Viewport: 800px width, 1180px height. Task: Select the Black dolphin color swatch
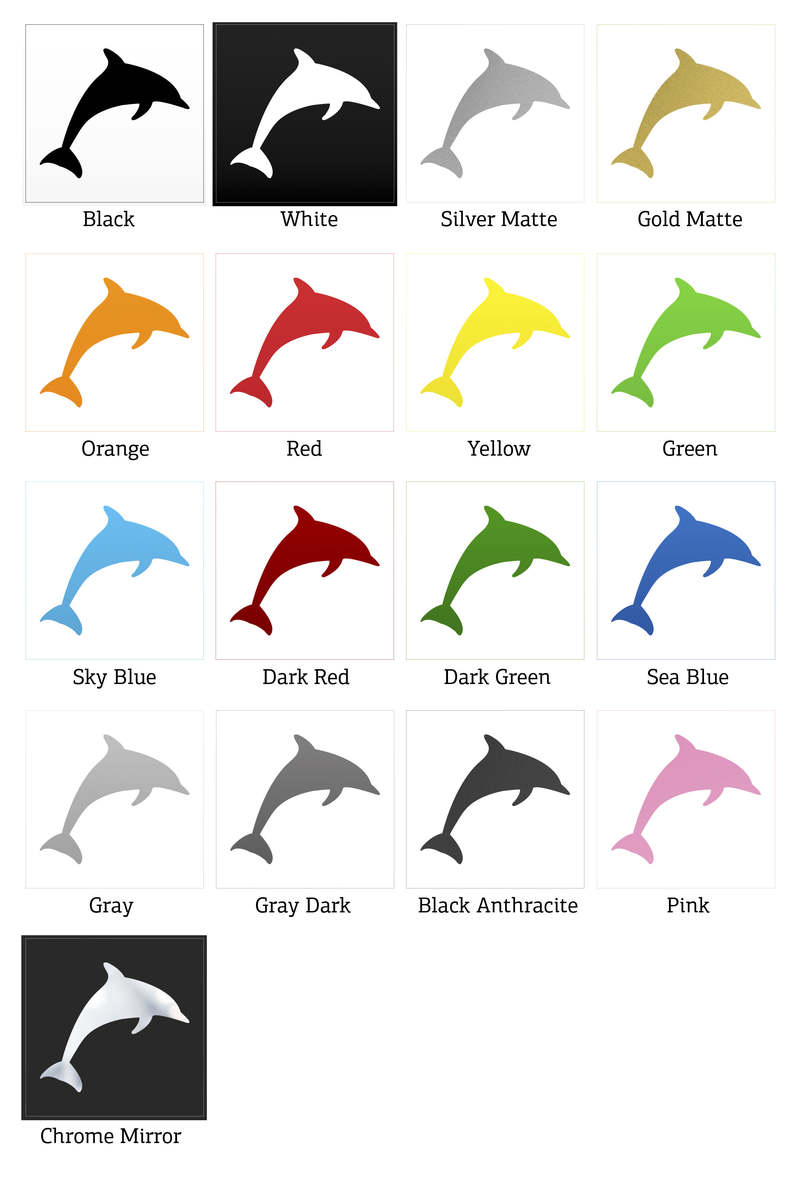[x=114, y=114]
